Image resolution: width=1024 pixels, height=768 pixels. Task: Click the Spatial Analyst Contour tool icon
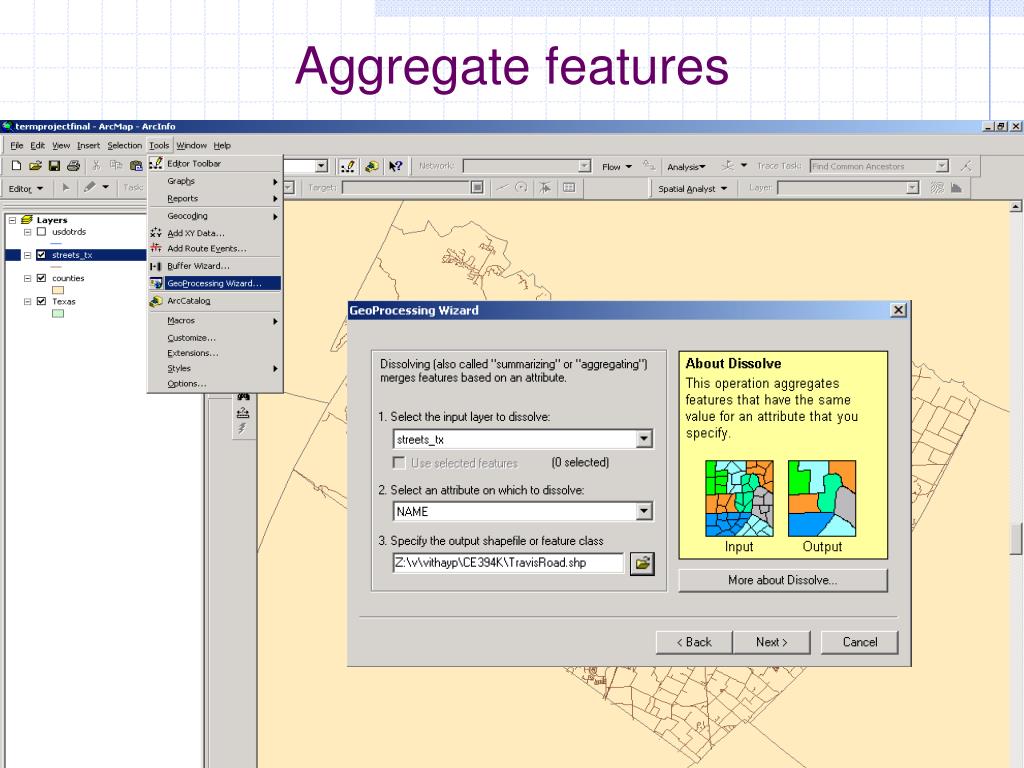click(937, 188)
